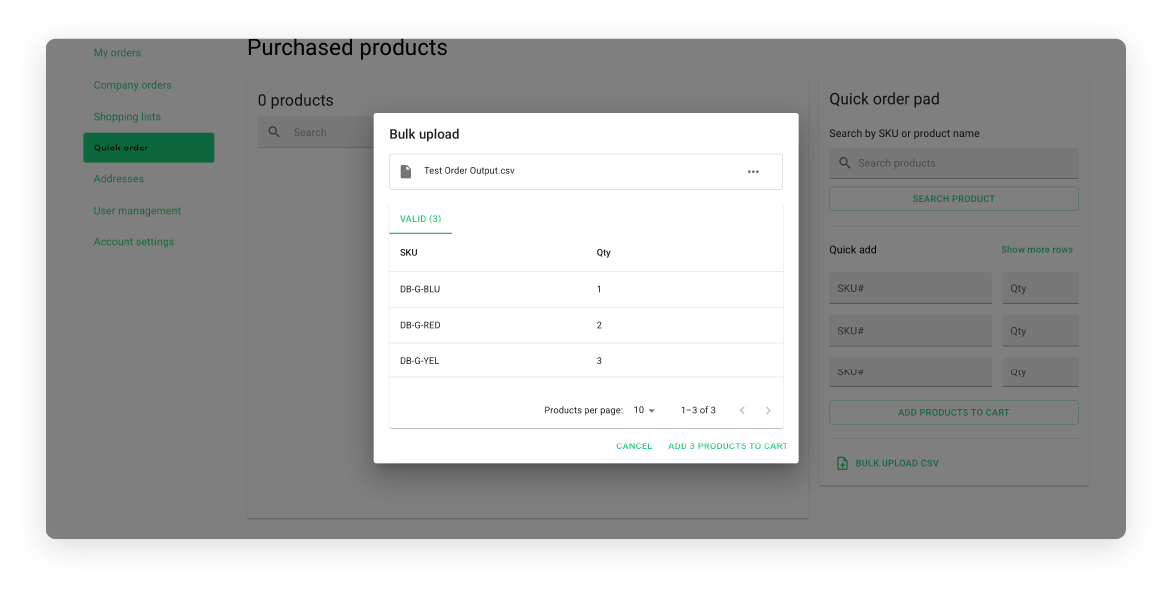Click the Qty column header
This screenshot has width=1172, height=592.
click(603, 253)
